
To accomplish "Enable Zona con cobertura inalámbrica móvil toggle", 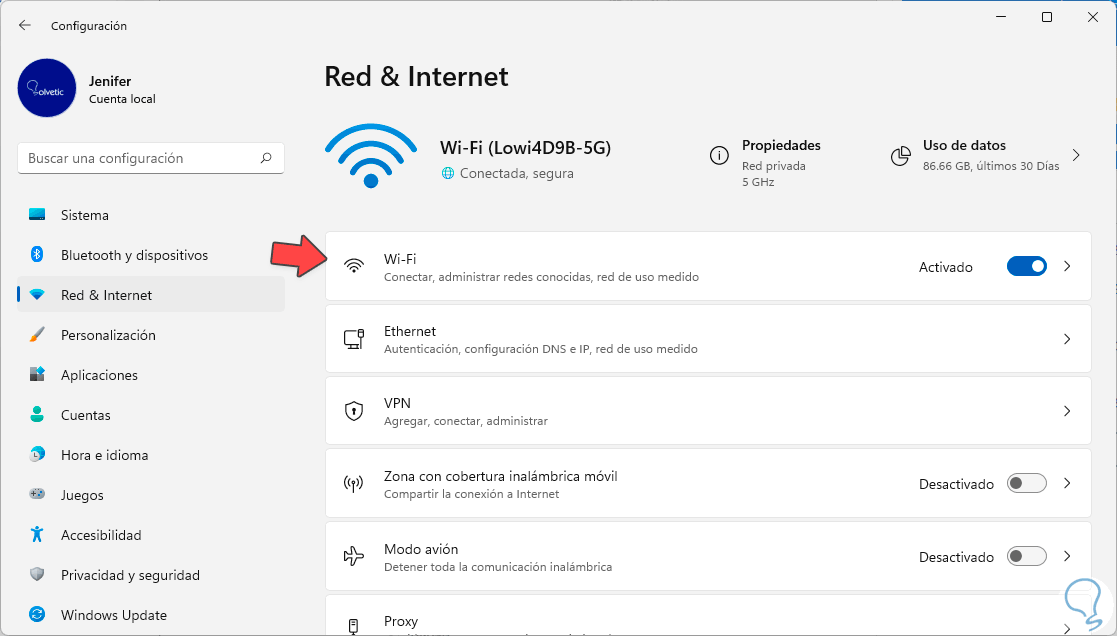I will pos(1026,484).
